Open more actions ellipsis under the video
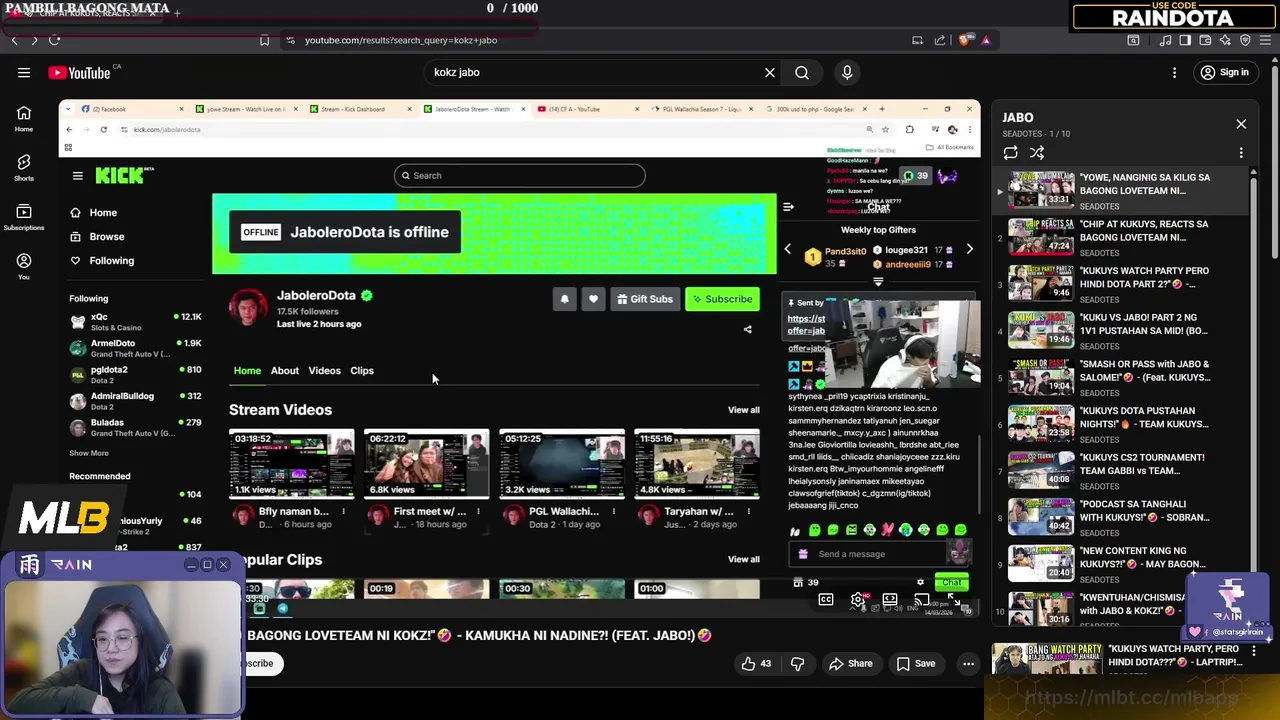1280x720 pixels. click(968, 663)
